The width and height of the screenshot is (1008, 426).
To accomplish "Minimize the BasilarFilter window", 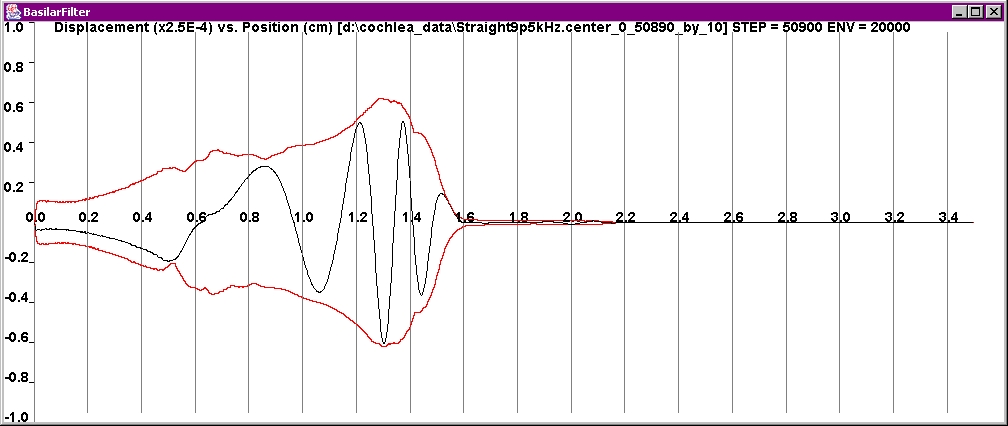I will [x=959, y=10].
